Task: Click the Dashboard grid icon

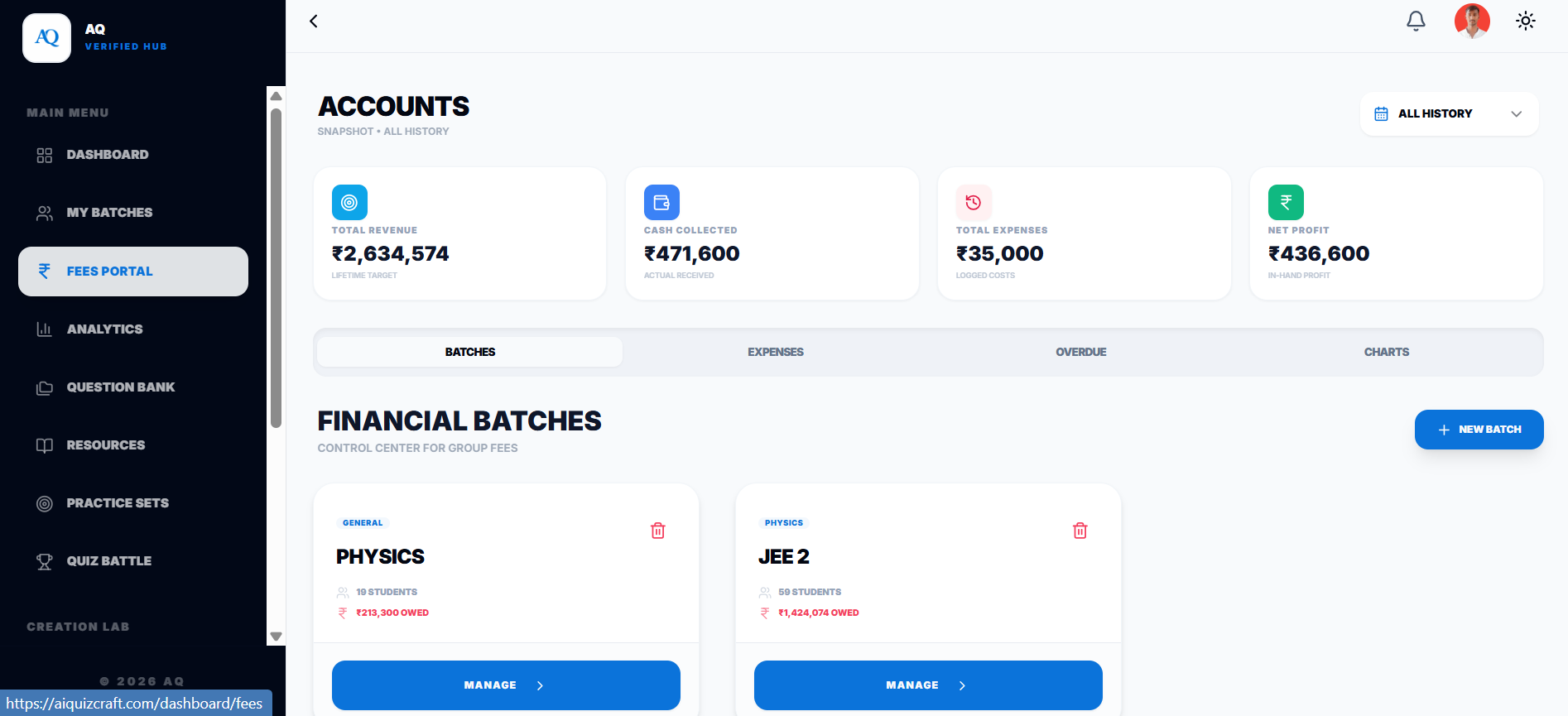Action: click(45, 155)
